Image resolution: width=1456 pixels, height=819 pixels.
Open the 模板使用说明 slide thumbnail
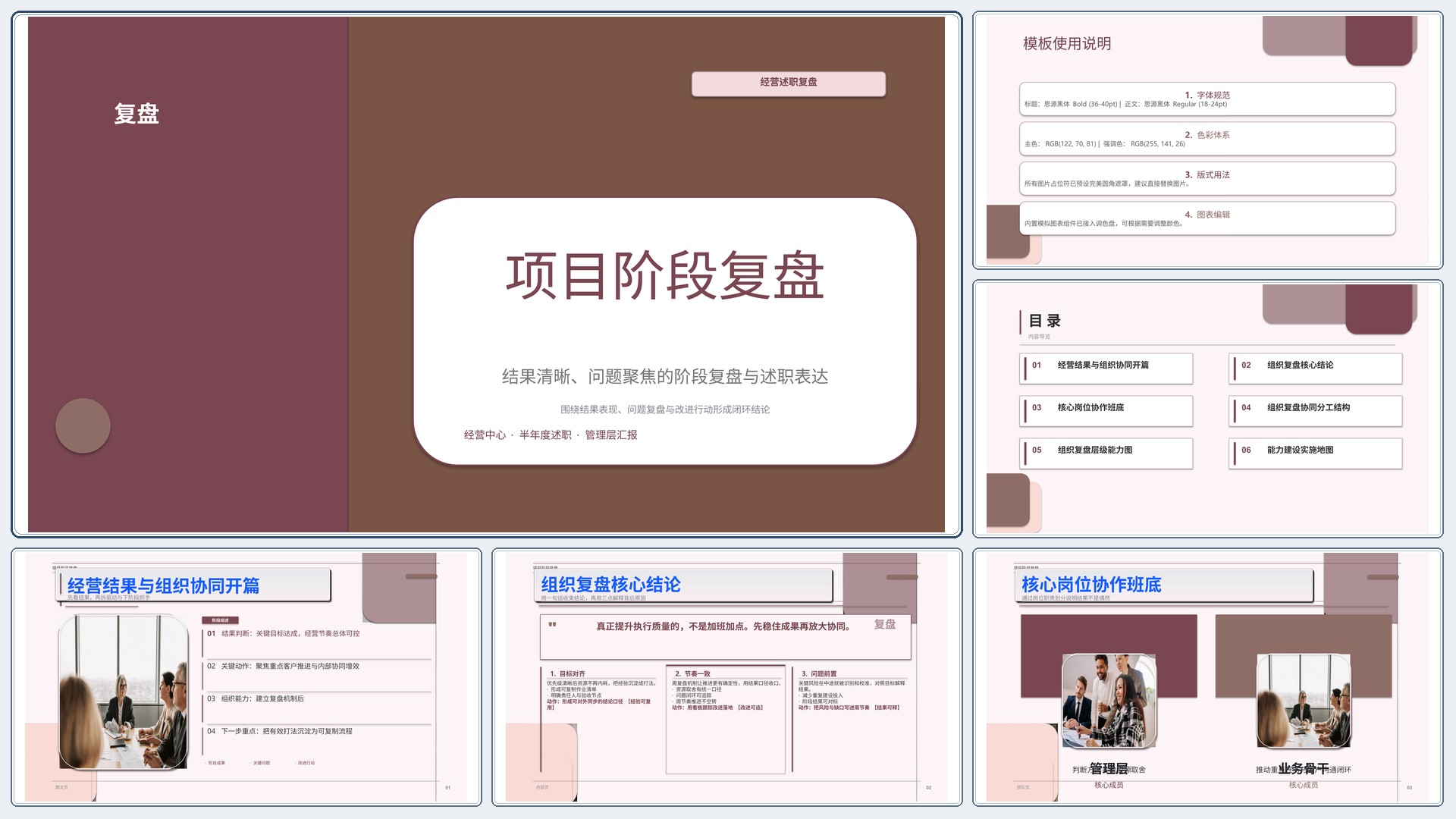click(x=1207, y=140)
